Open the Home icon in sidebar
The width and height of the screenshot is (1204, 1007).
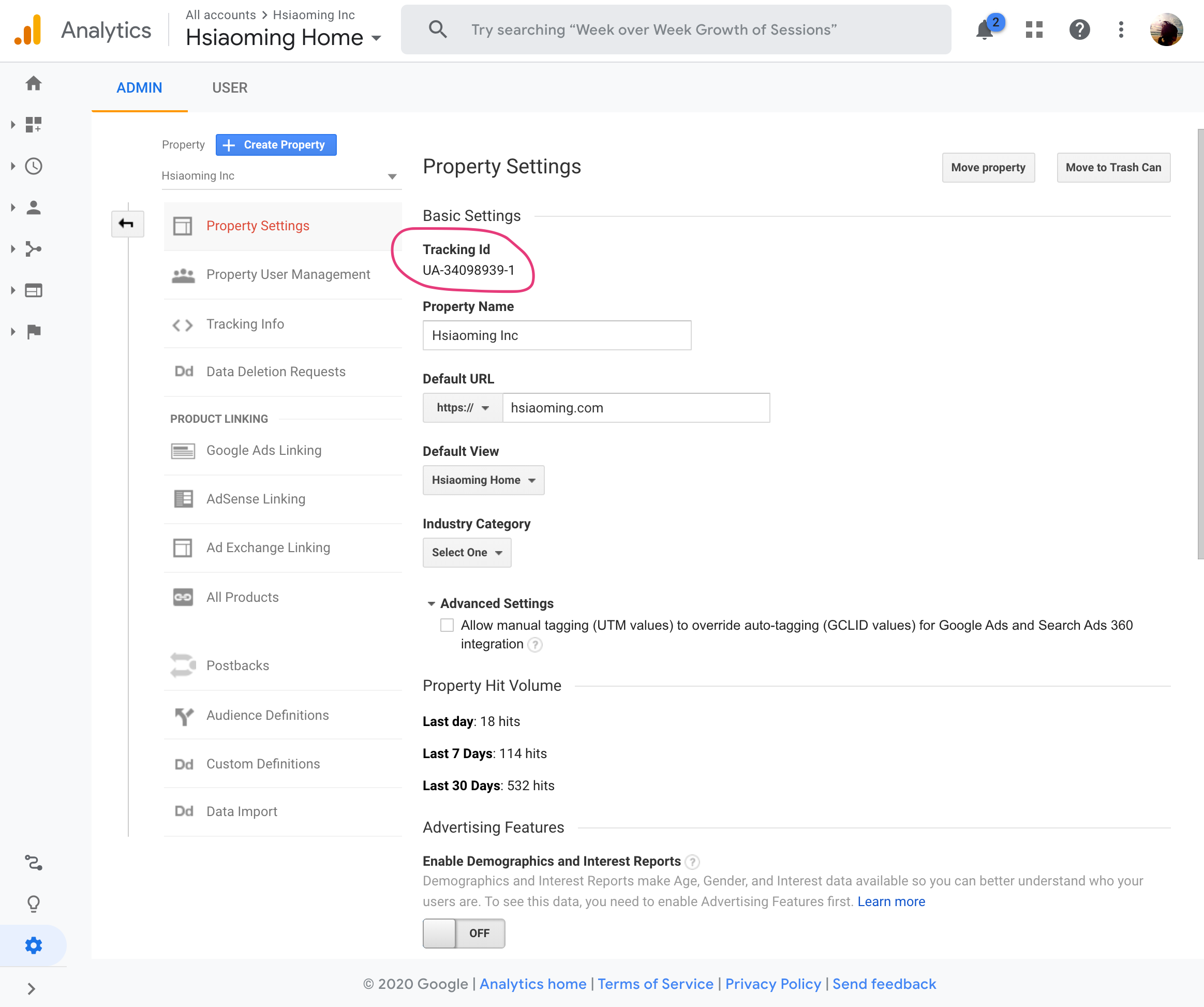click(x=34, y=83)
